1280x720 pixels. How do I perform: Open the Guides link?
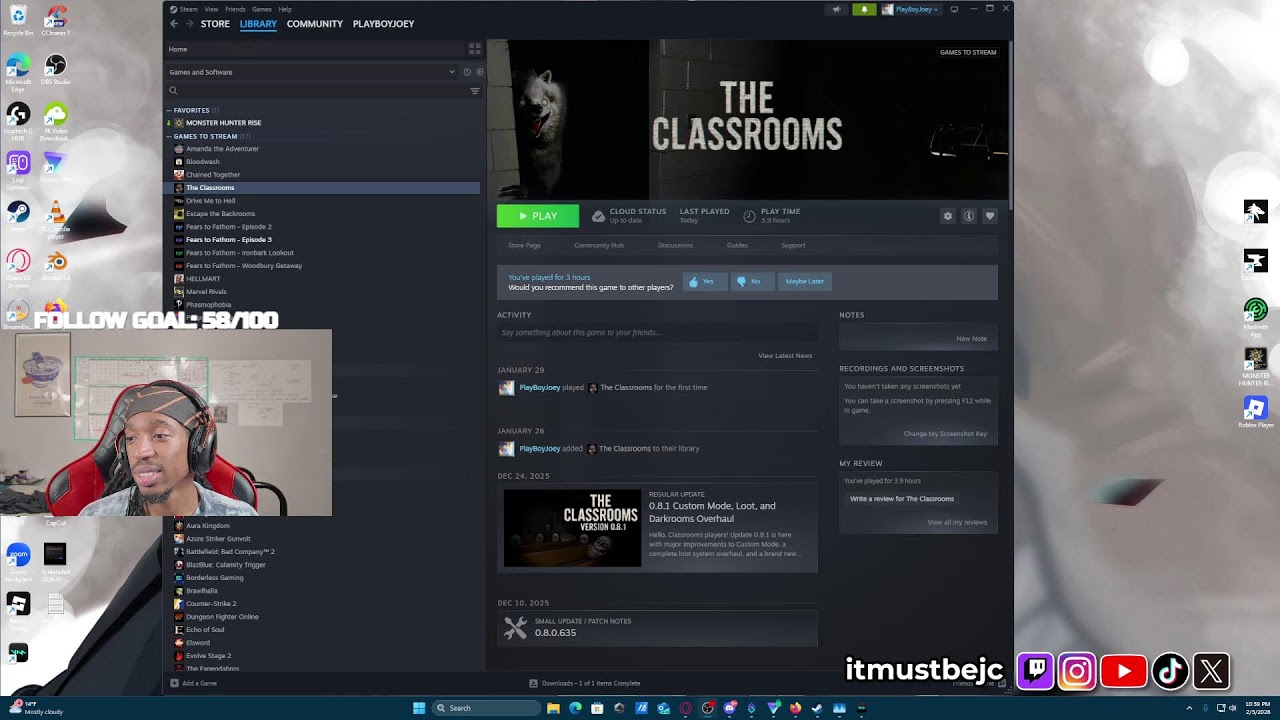(737, 245)
